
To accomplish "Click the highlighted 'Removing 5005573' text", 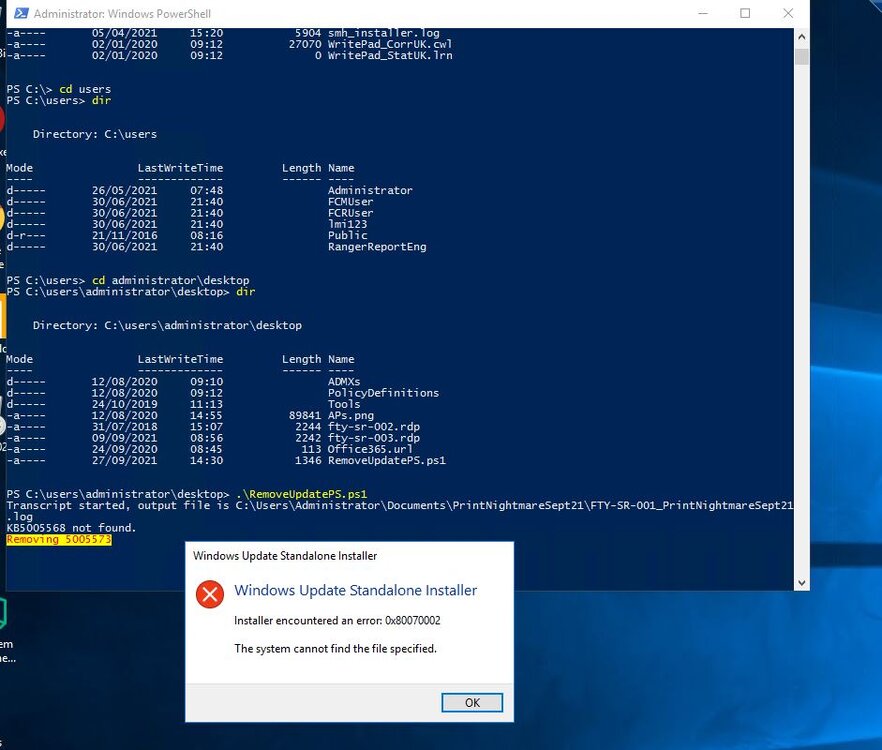I will point(59,539).
